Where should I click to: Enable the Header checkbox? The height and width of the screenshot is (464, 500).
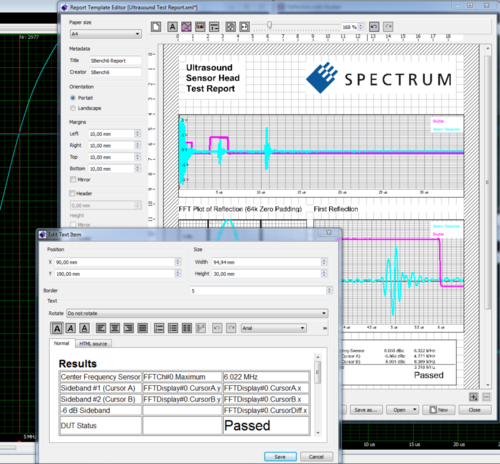click(72, 193)
